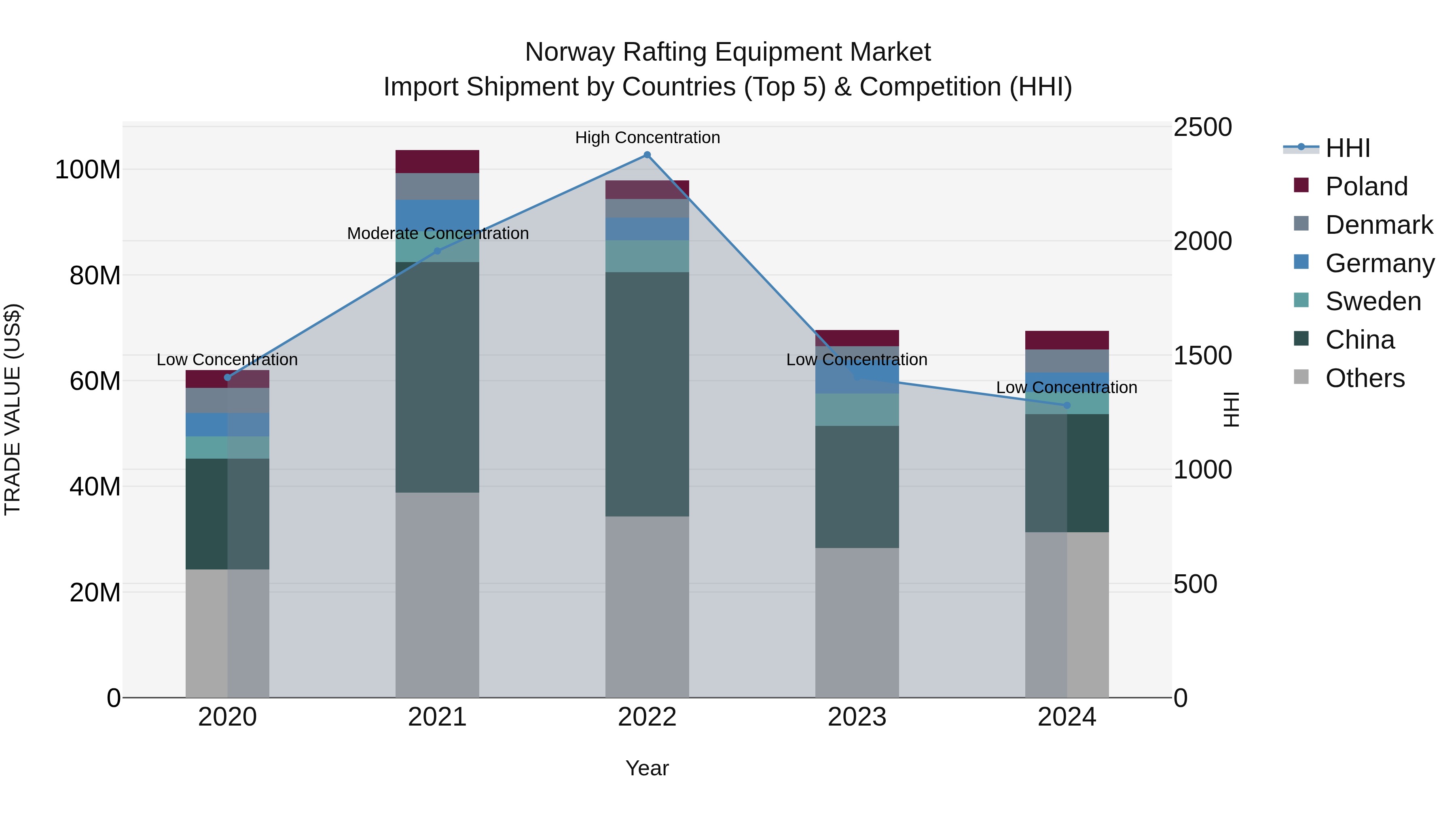
Task: Select the Others segment in the 2024 bar
Action: 1067,615
